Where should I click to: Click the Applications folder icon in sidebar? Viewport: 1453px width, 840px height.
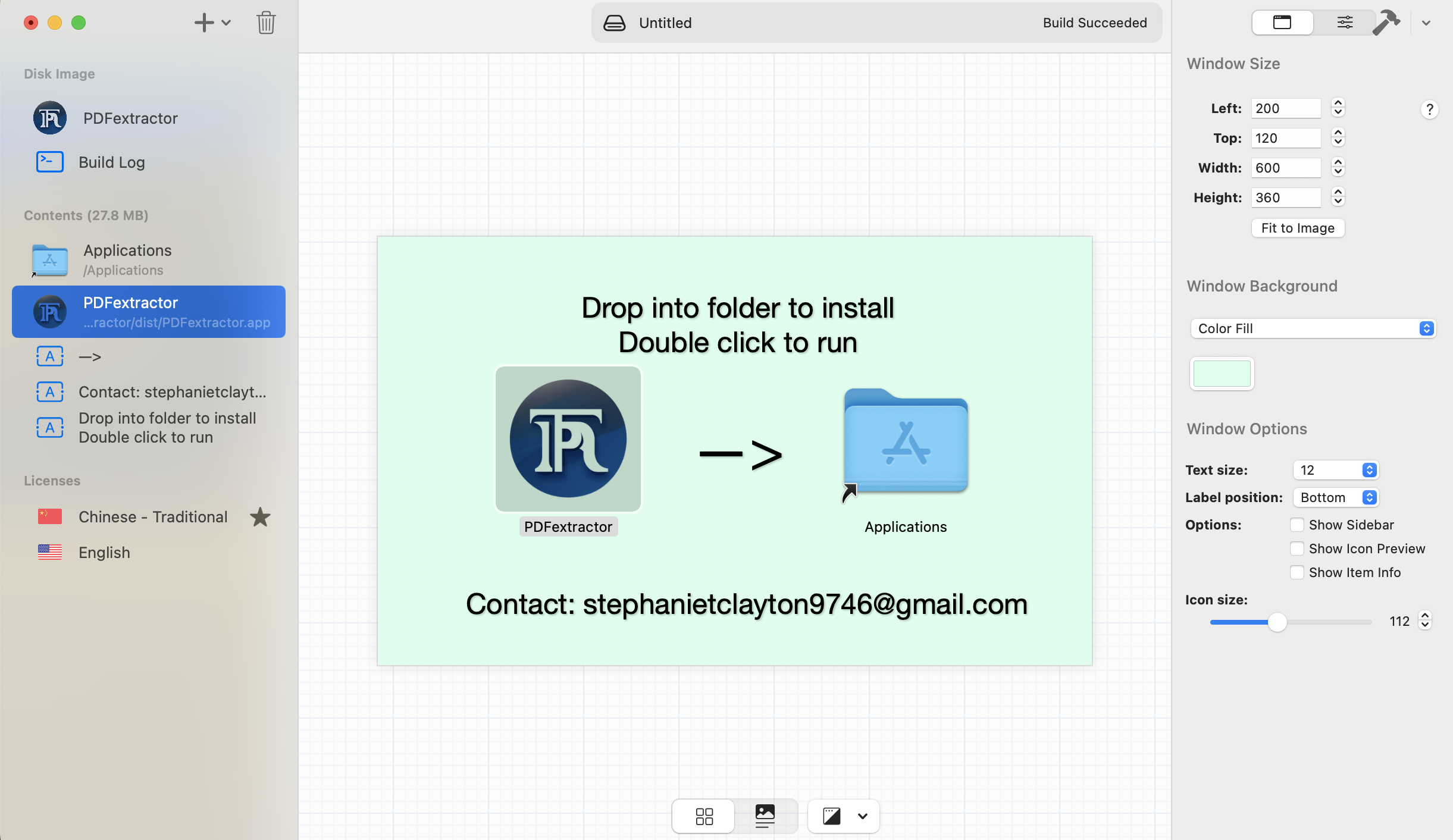coord(49,260)
